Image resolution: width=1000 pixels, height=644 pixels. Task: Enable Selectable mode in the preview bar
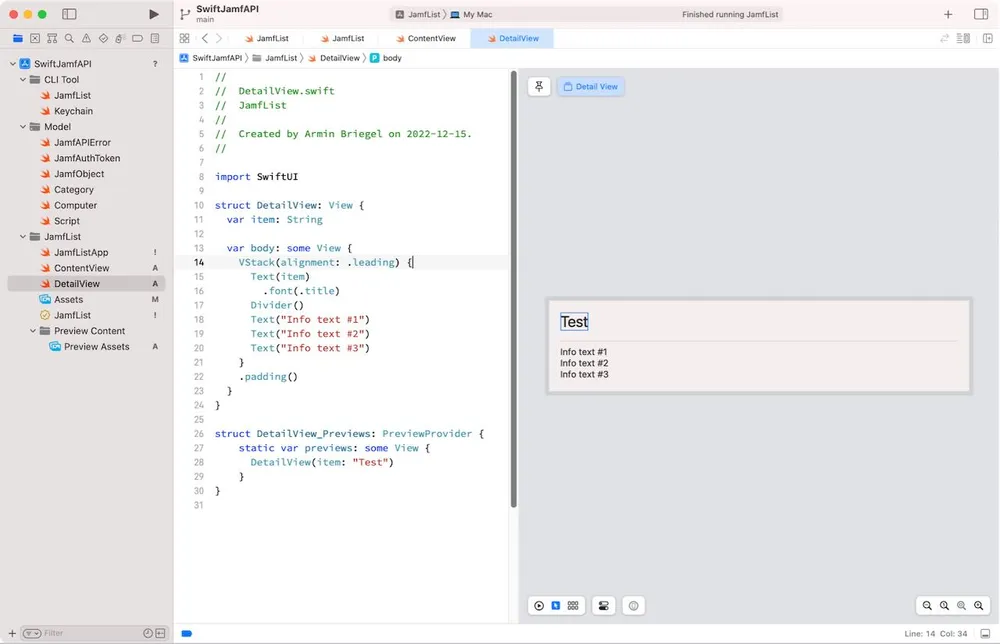tap(556, 605)
